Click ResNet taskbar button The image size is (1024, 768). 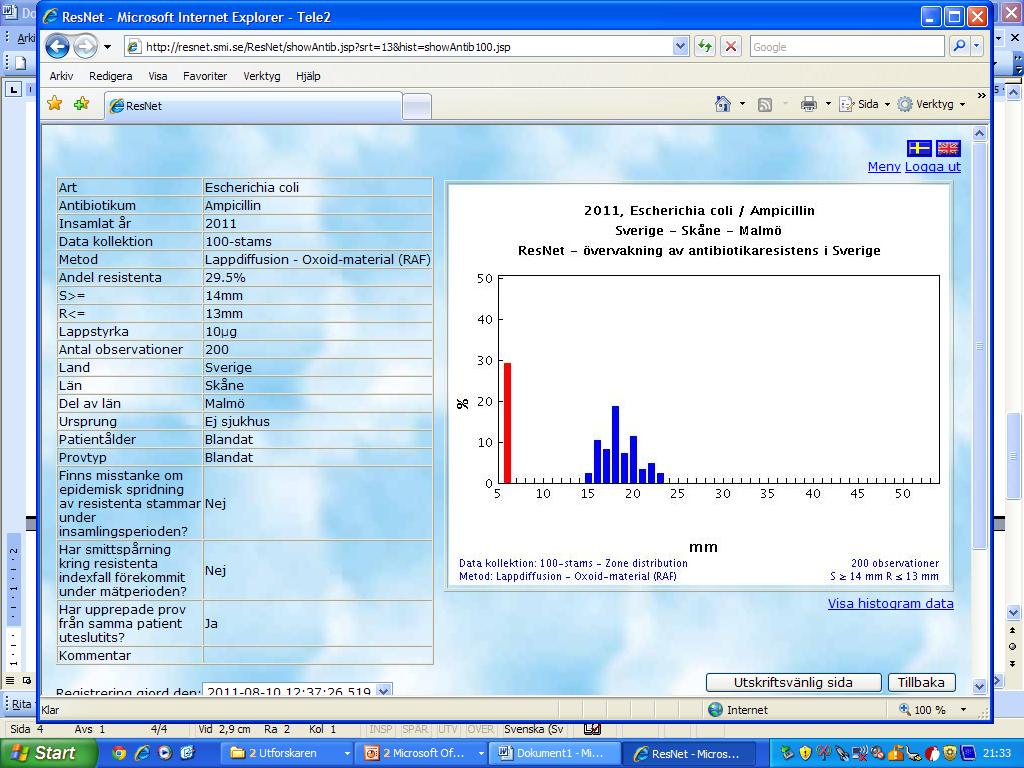[689, 753]
